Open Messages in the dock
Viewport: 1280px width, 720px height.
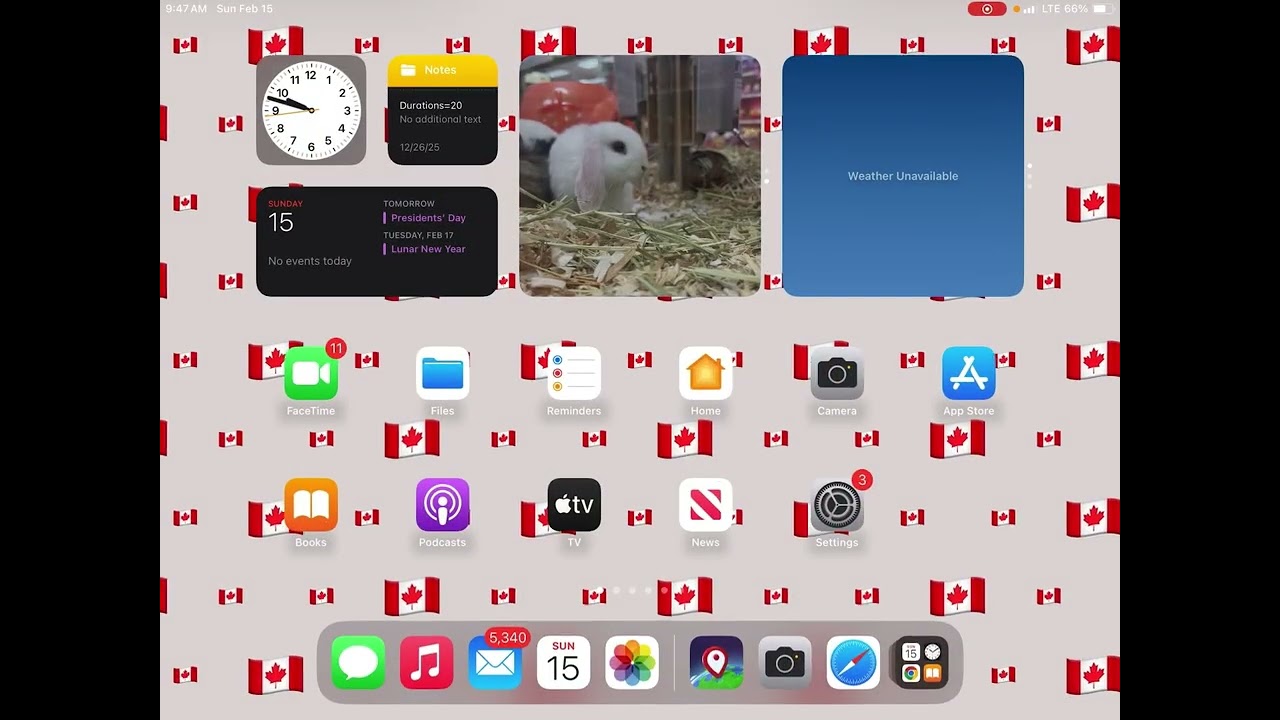pyautogui.click(x=358, y=663)
